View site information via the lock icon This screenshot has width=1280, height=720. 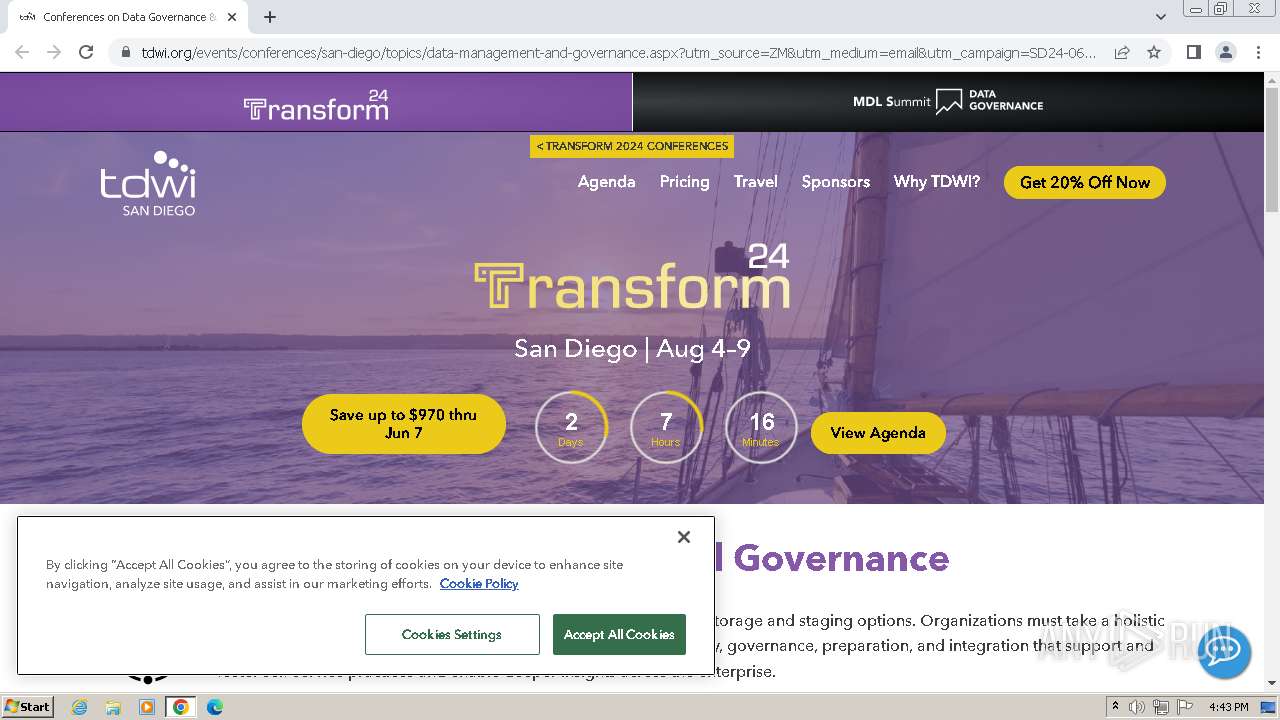[125, 52]
